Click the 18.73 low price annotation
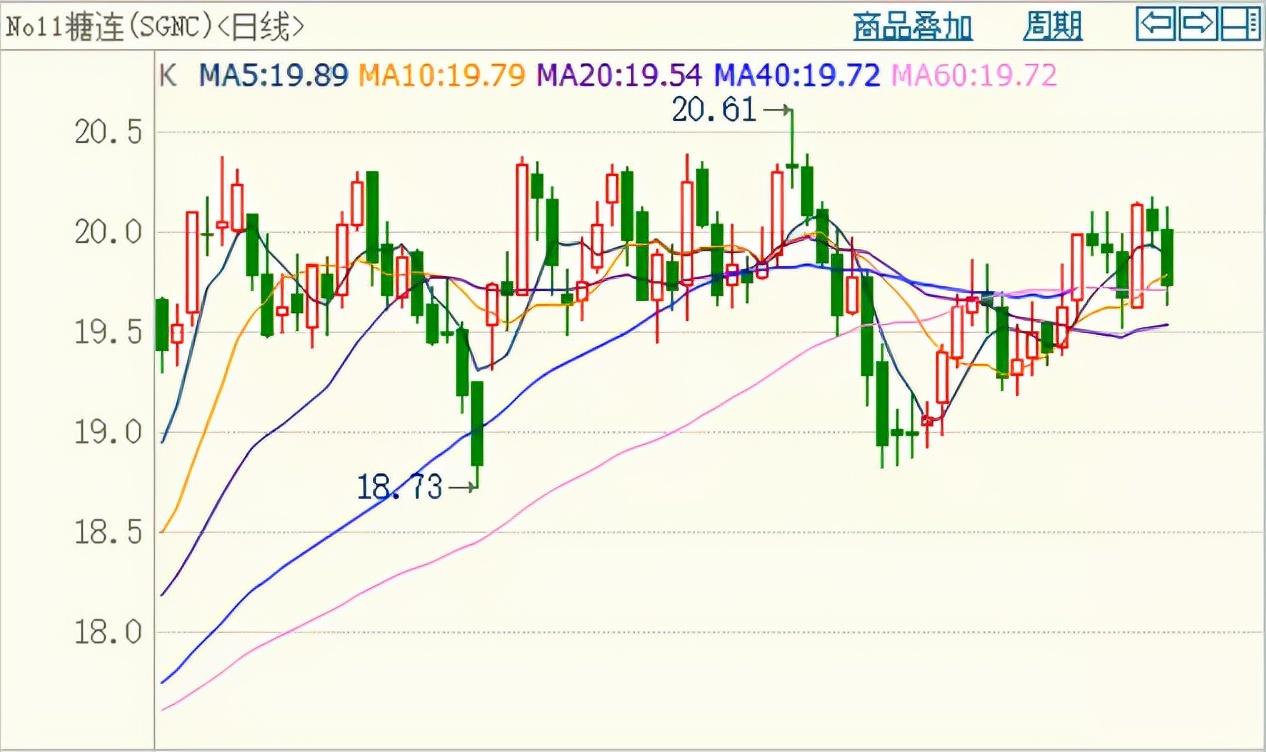Image resolution: width=1266 pixels, height=752 pixels. coord(399,487)
